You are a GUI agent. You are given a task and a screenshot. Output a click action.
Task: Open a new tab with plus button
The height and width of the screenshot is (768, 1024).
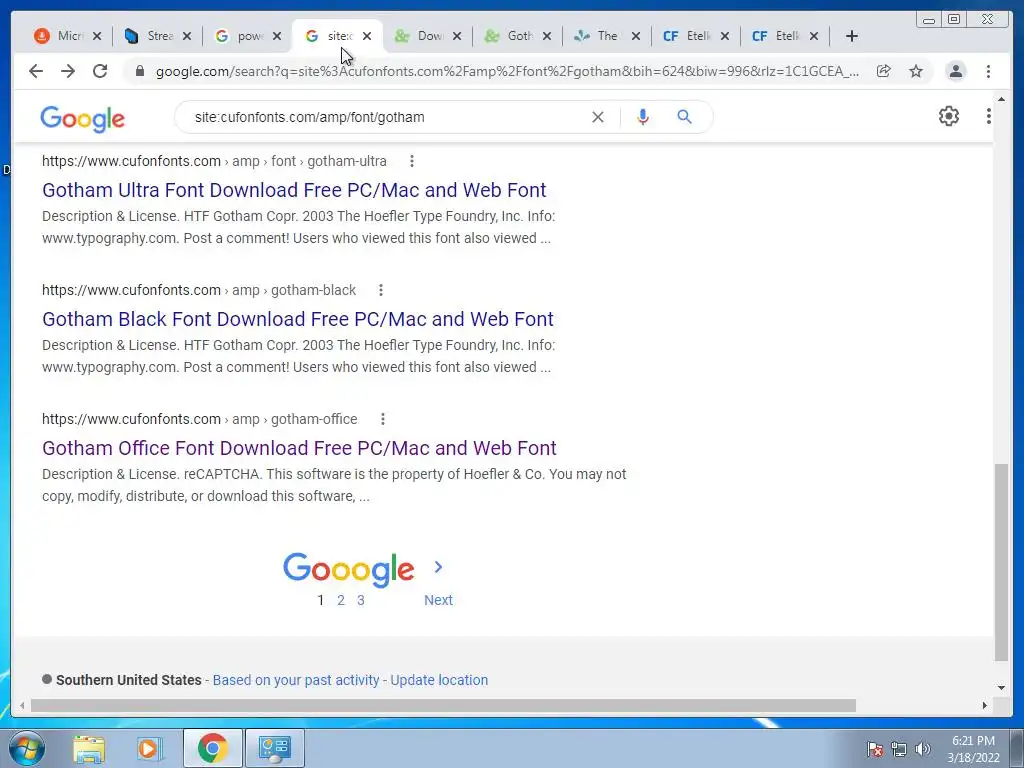pyautogui.click(x=852, y=36)
